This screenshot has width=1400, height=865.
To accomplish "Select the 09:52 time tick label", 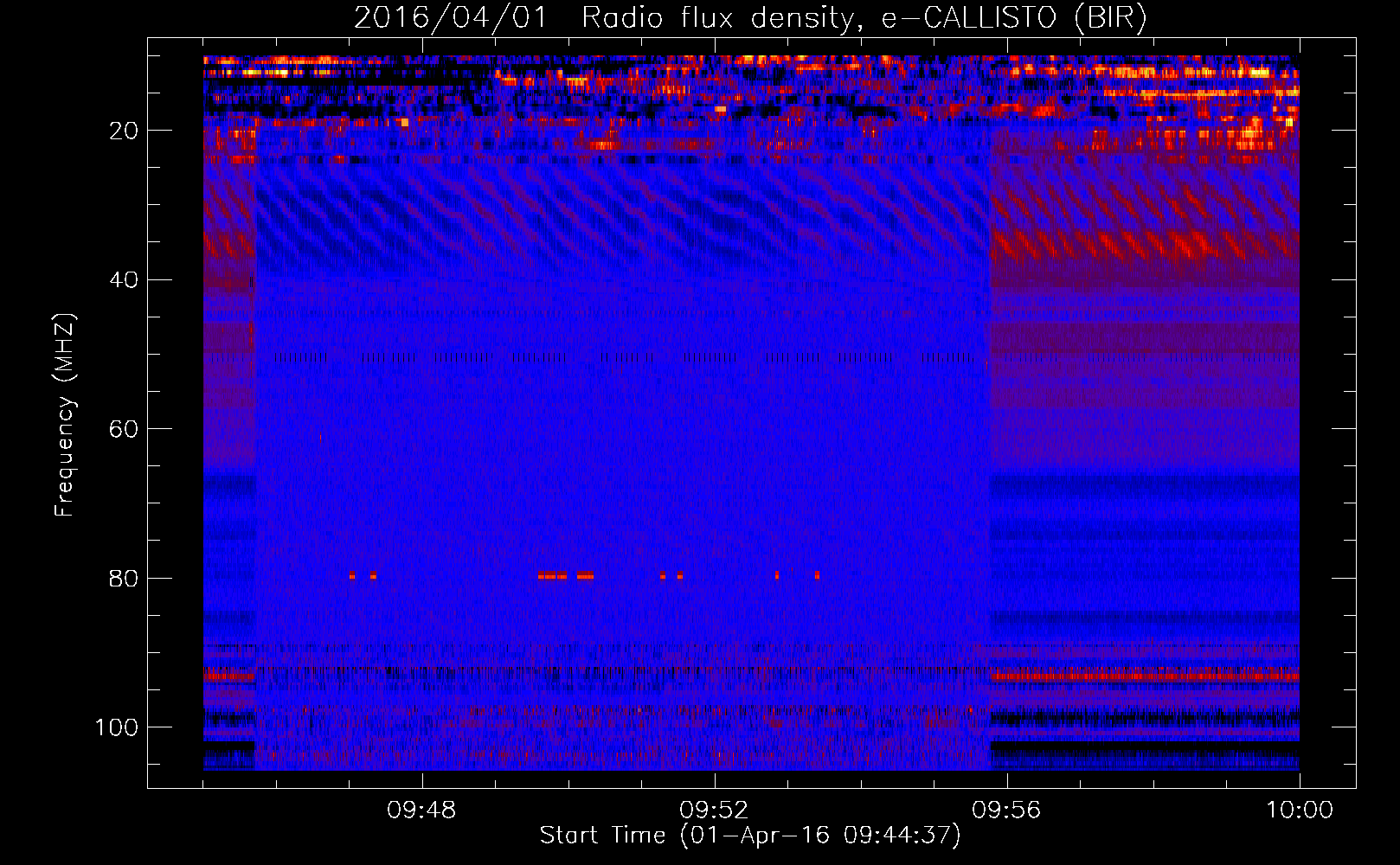I will coord(714,811).
